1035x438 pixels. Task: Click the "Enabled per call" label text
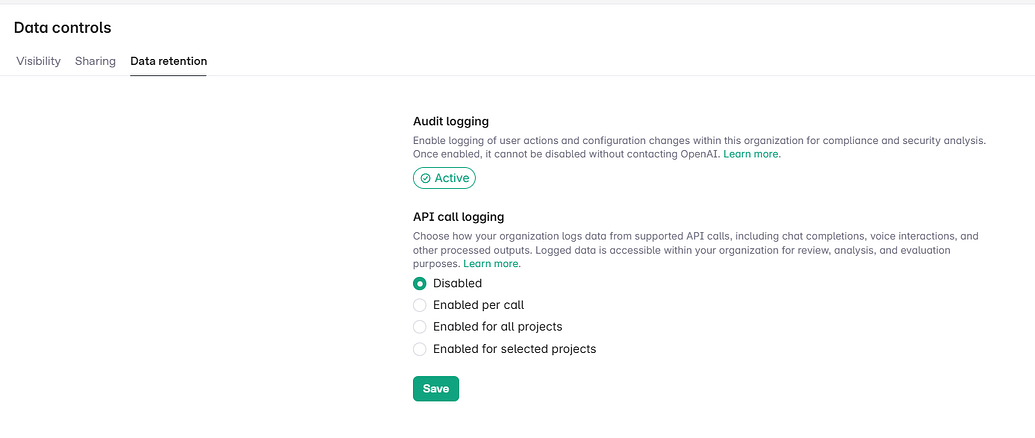tap(479, 305)
